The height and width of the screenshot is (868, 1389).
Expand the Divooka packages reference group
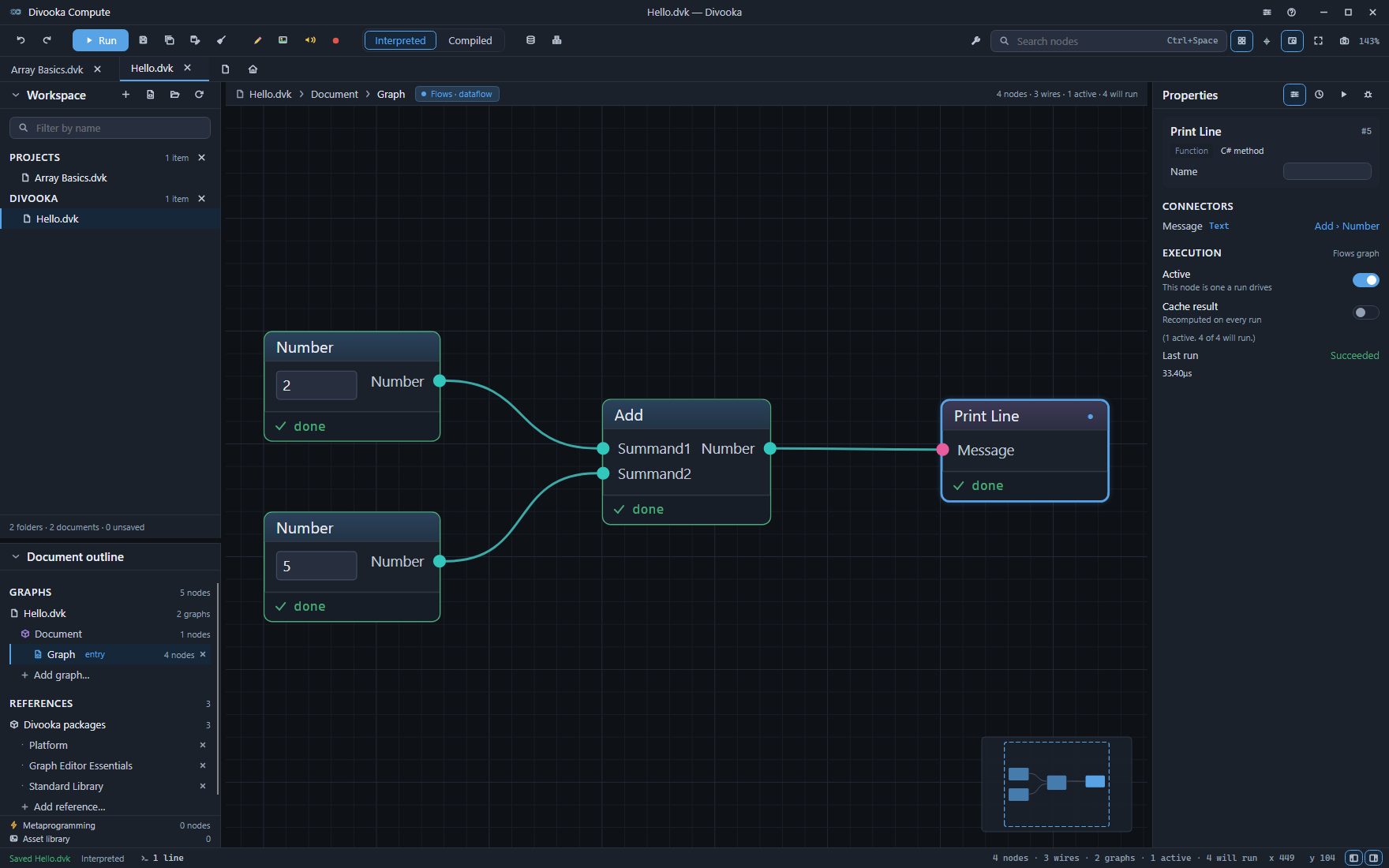(x=65, y=724)
